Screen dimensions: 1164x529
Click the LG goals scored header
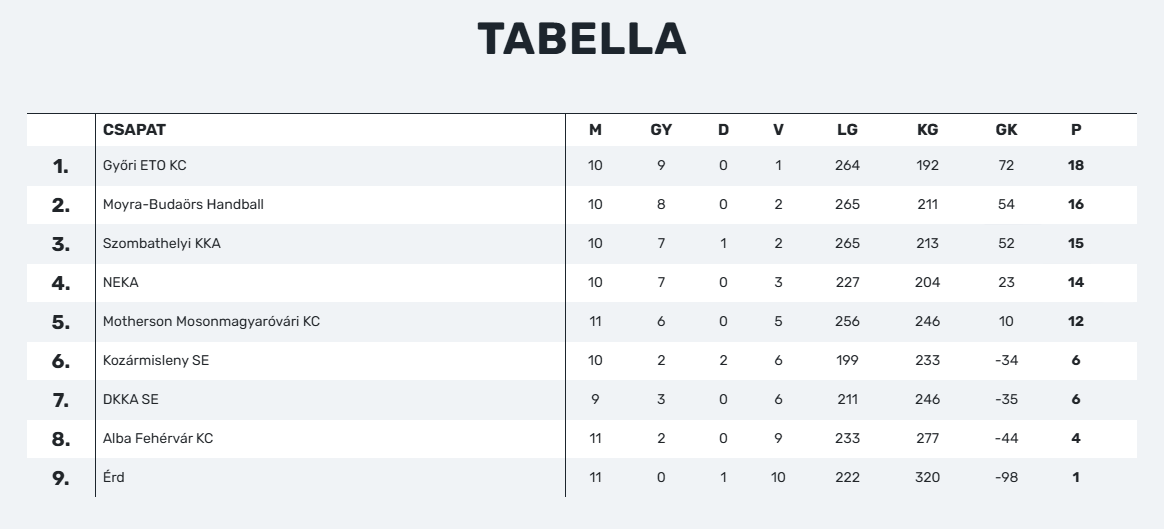pyautogui.click(x=847, y=130)
